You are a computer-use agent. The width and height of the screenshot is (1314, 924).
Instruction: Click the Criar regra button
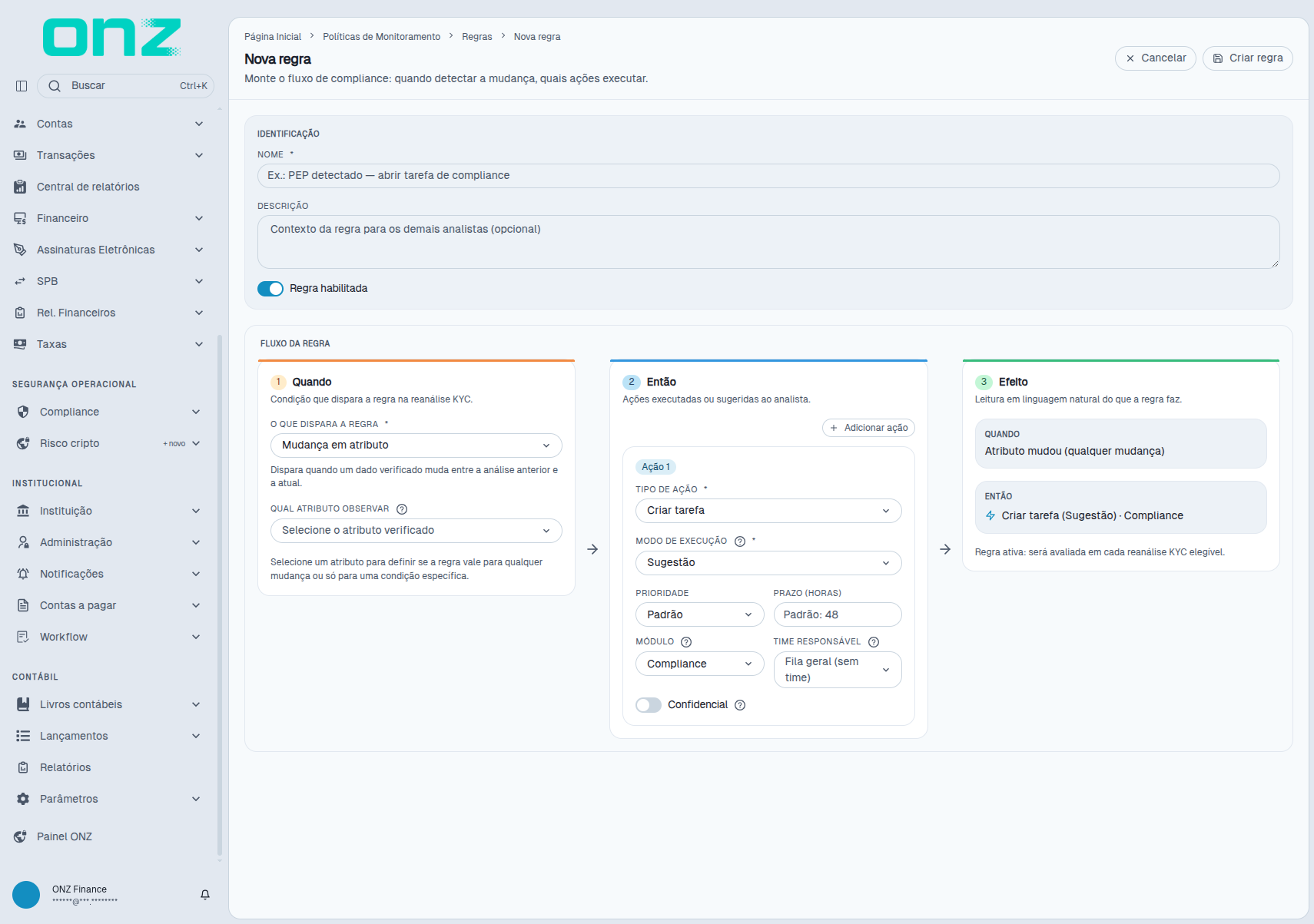click(1248, 58)
